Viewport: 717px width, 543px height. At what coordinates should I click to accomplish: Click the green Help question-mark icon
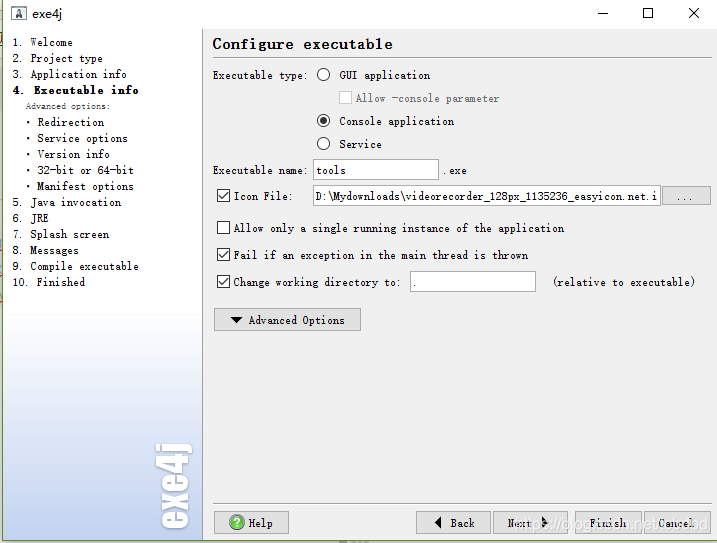point(237,522)
